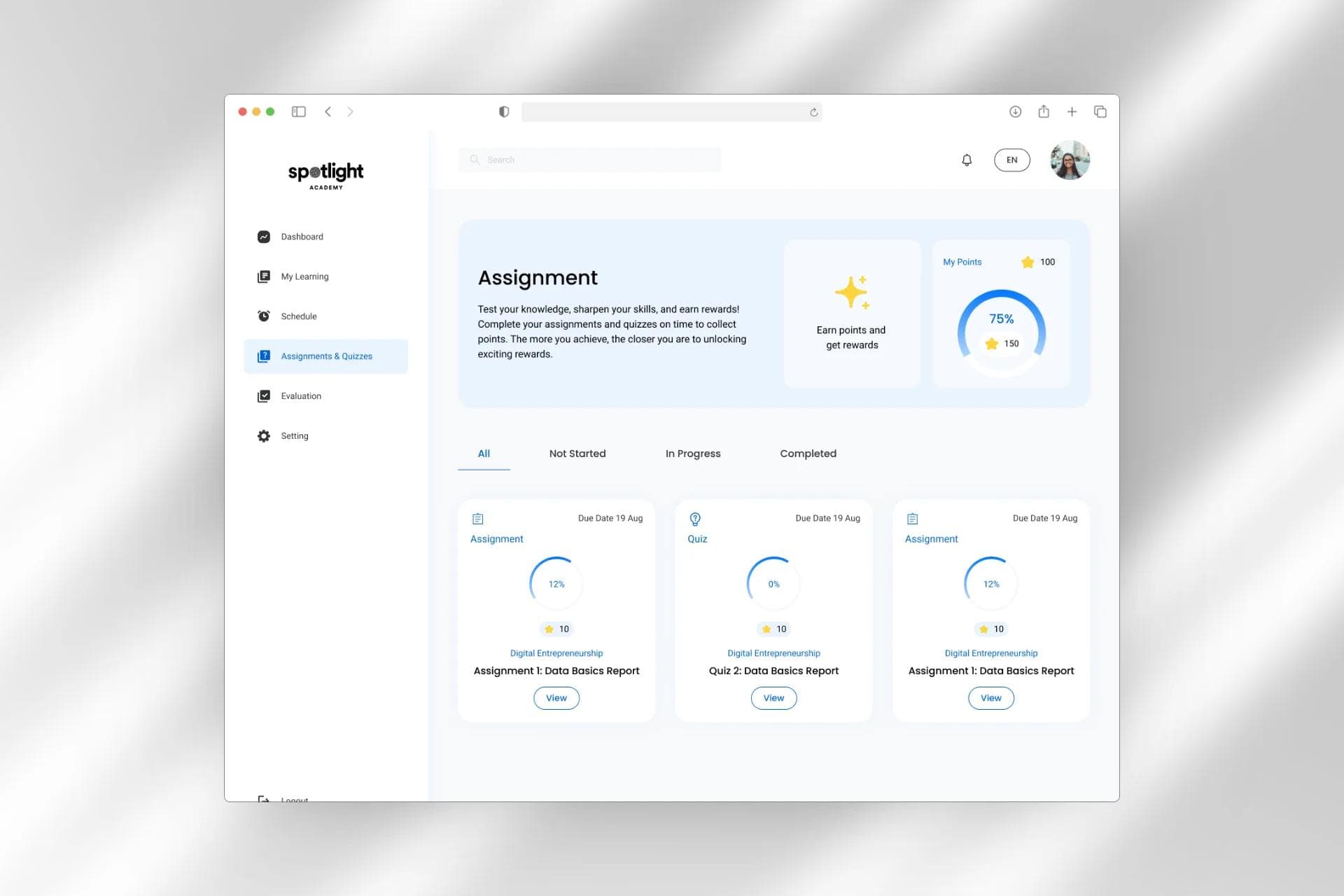Open the In Progress tab
This screenshot has width=1344, height=896.
click(693, 454)
